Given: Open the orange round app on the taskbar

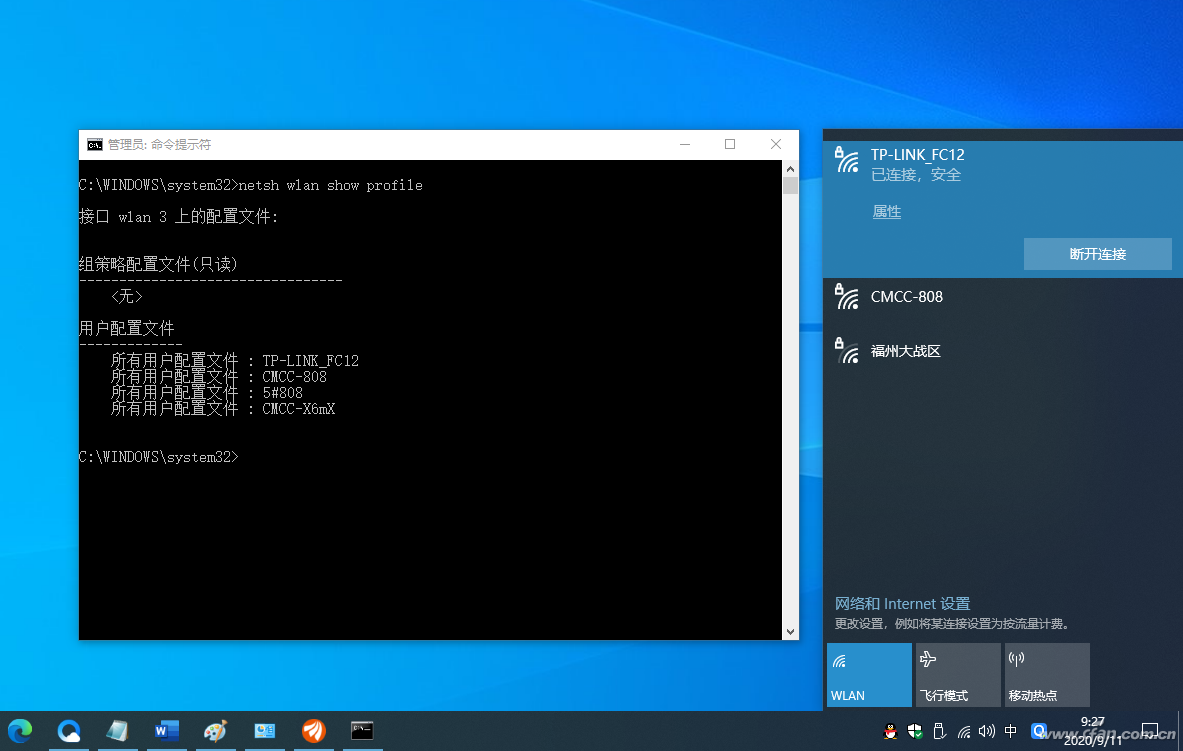Looking at the screenshot, I should point(313,731).
